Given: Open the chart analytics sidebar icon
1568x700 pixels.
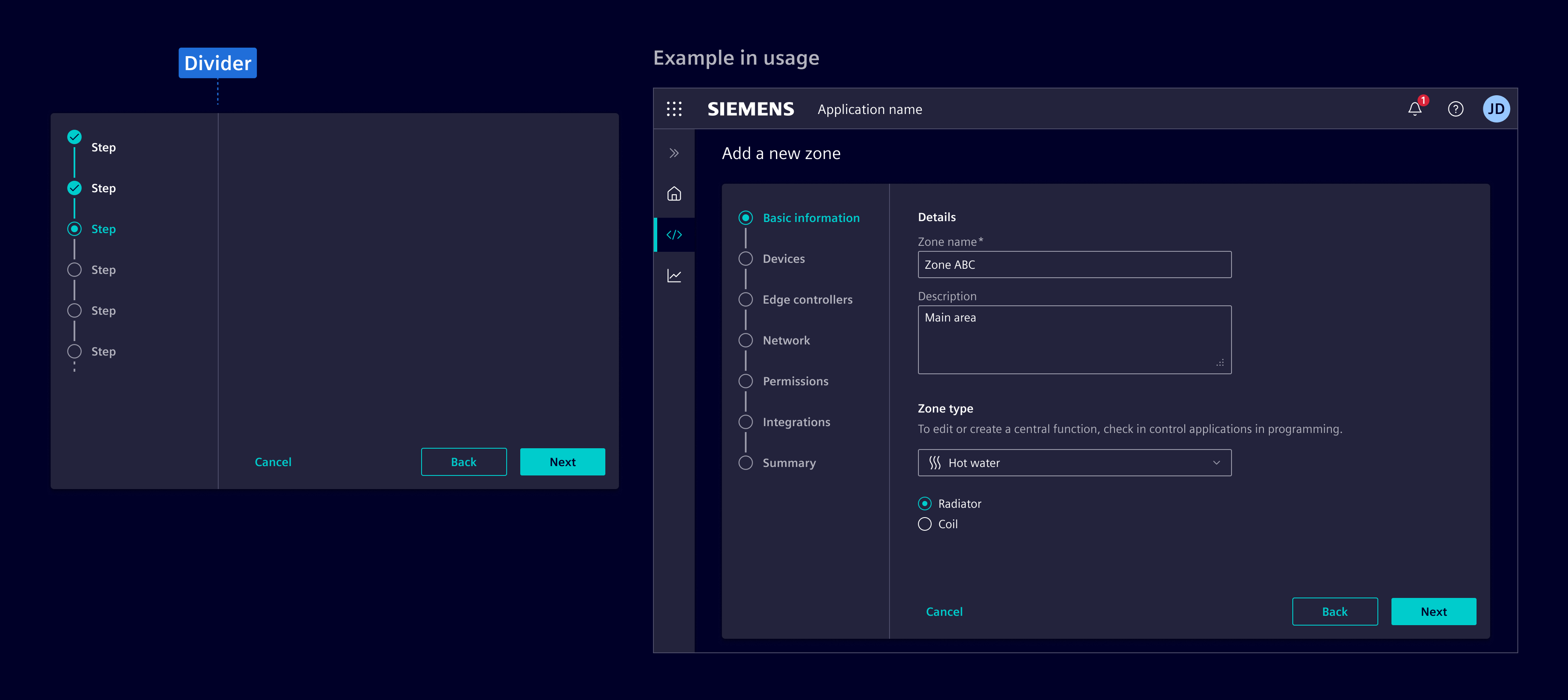Looking at the screenshot, I should (x=674, y=276).
